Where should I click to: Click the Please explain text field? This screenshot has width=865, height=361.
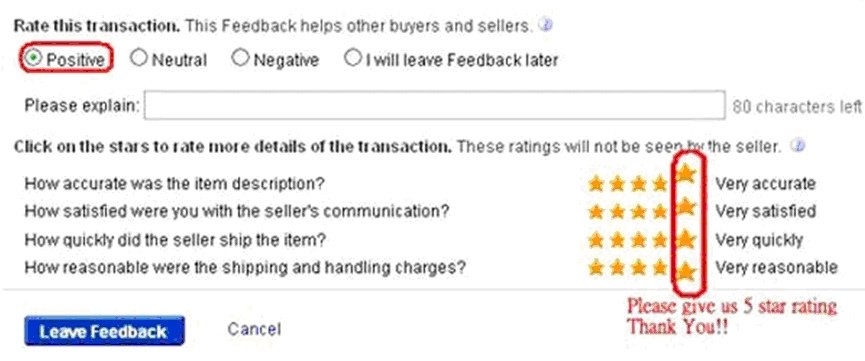tap(434, 105)
